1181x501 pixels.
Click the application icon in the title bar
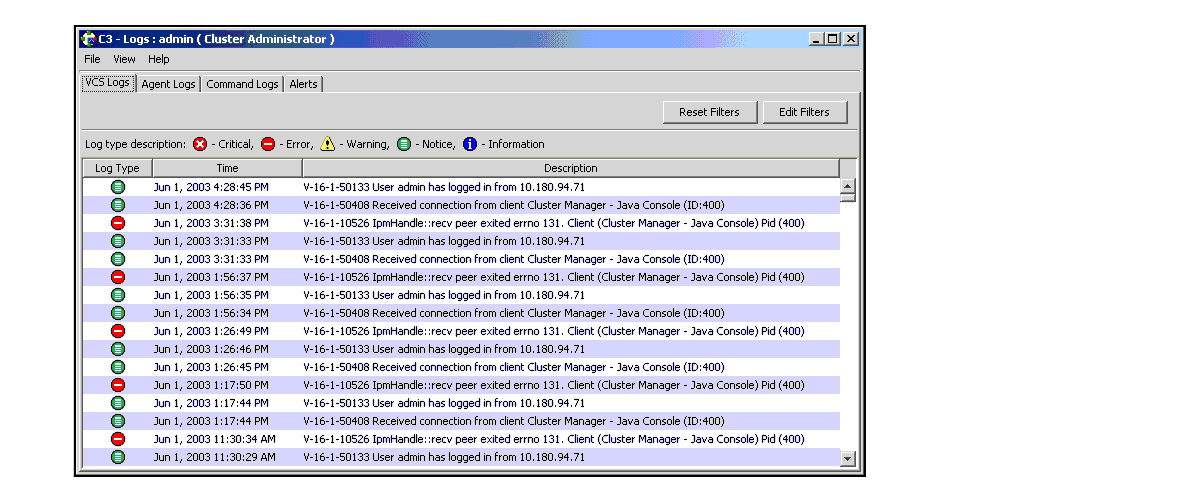(x=88, y=39)
